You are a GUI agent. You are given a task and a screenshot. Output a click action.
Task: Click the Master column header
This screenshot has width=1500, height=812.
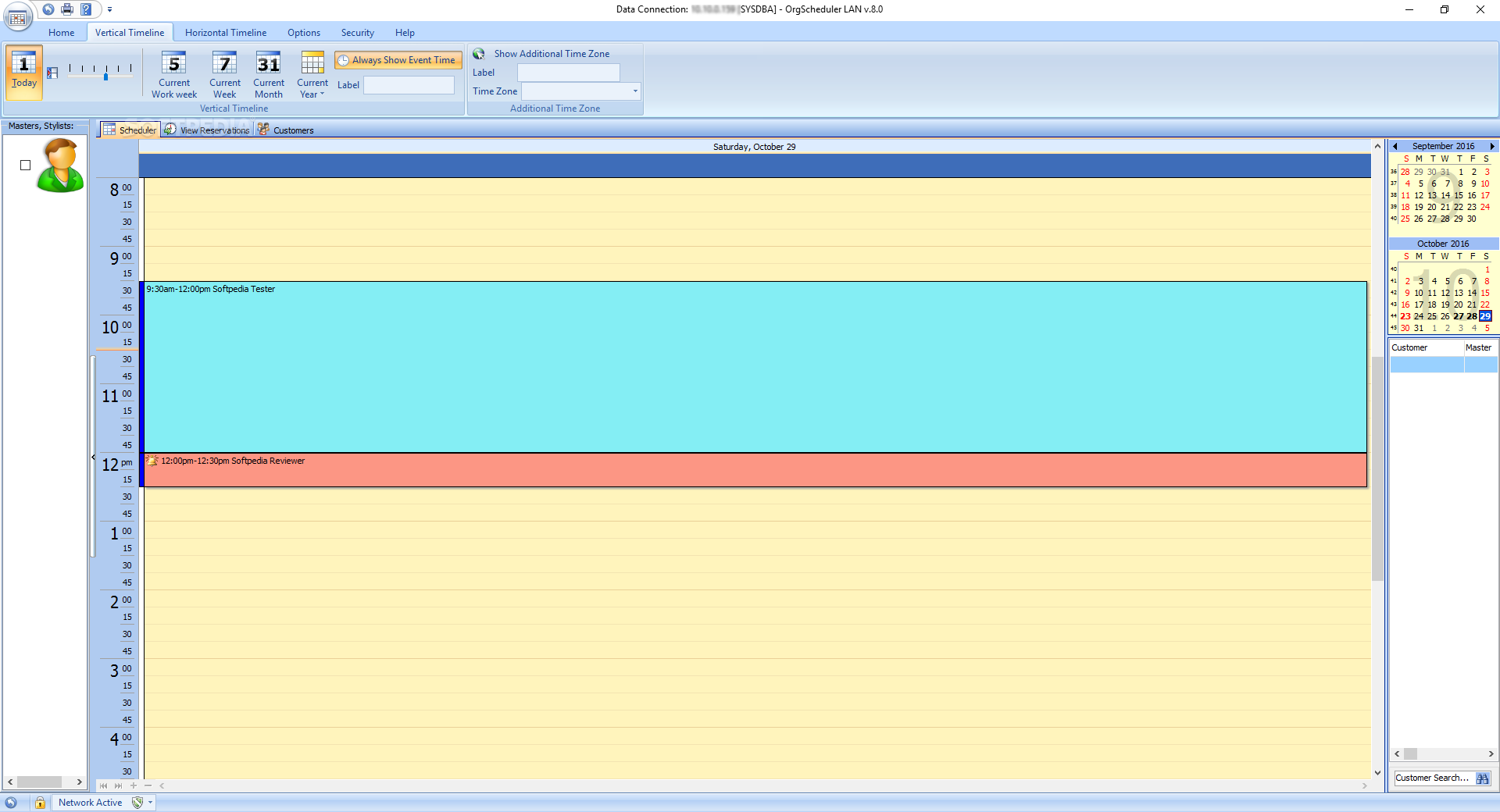tap(1480, 347)
